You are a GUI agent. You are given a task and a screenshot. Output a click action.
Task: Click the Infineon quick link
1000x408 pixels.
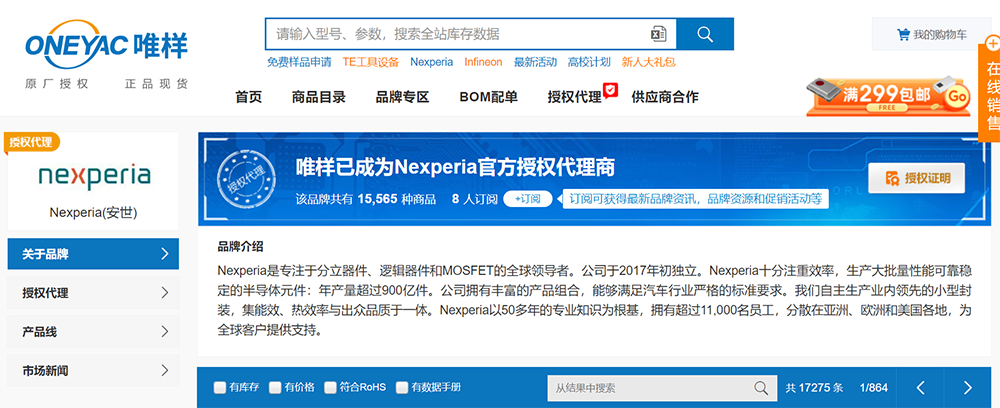point(483,62)
